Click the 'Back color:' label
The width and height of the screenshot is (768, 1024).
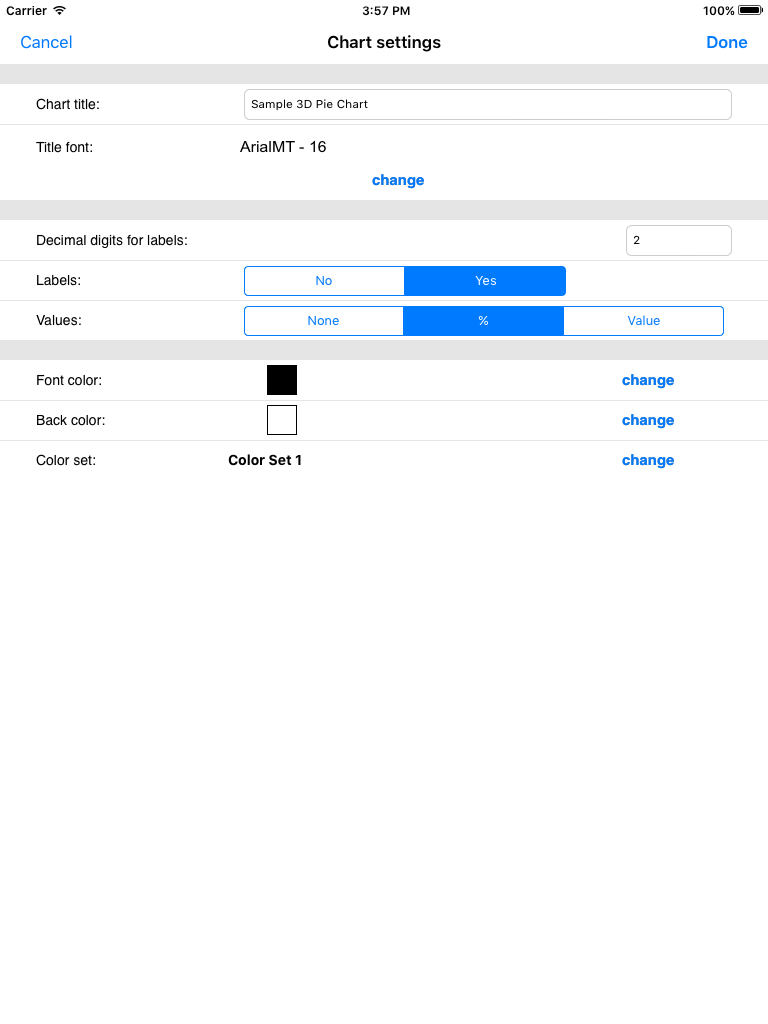pos(71,420)
